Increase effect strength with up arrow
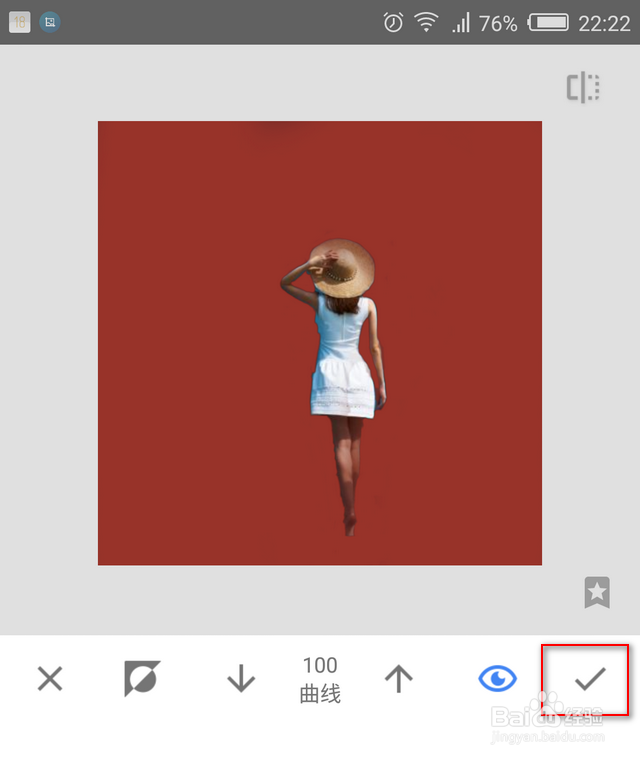 [398, 679]
